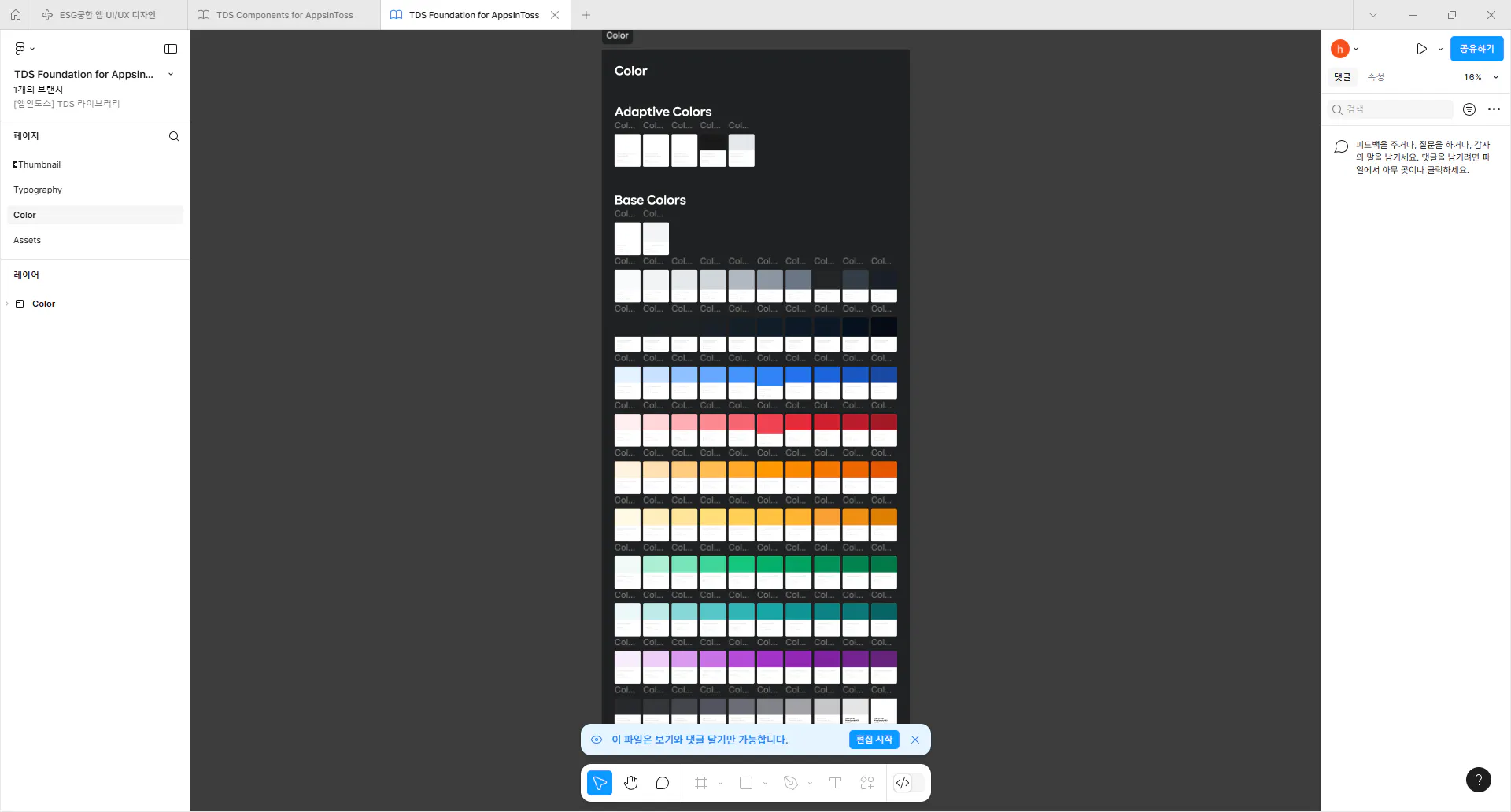Open the user avatar dropdown
This screenshot has width=1511, height=812.
(x=1344, y=49)
